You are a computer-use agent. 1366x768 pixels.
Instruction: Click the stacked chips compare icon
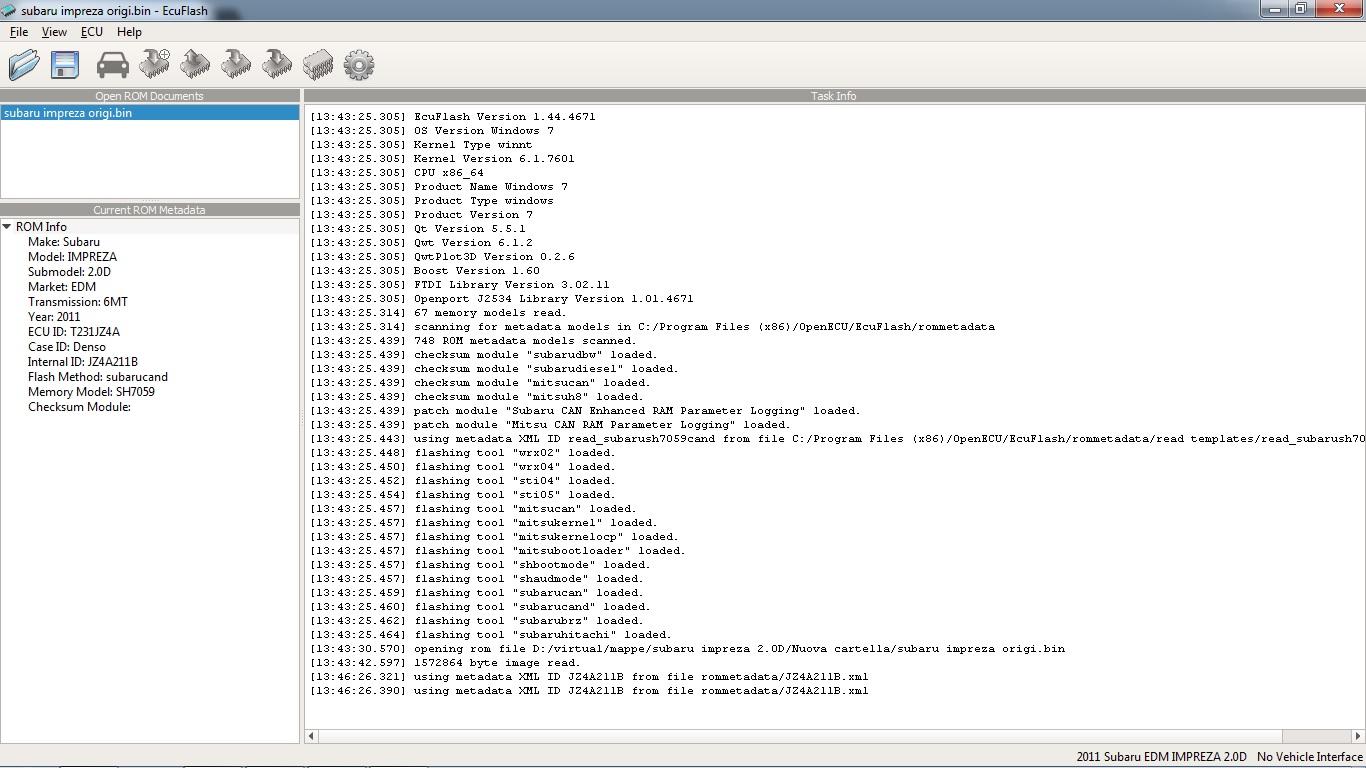(318, 66)
